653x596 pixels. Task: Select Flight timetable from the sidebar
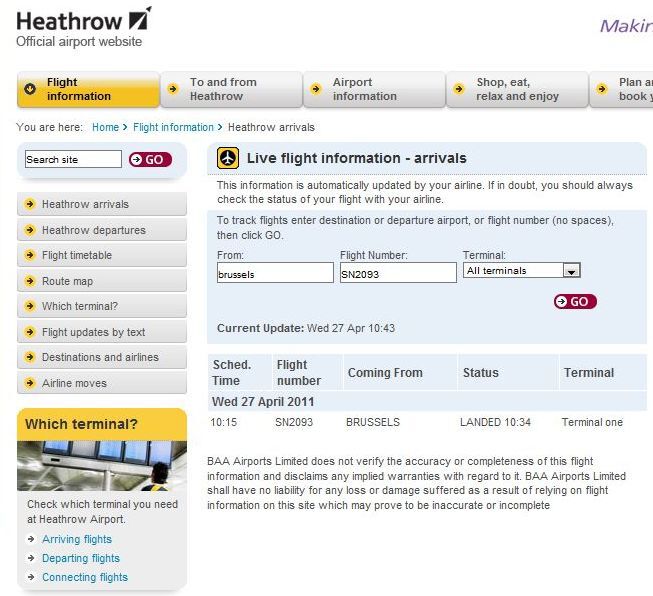[77, 255]
